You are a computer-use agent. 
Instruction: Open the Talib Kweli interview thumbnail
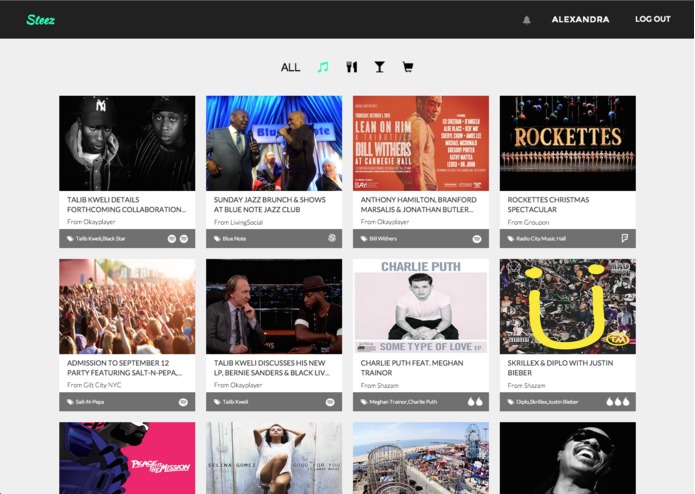[274, 307]
